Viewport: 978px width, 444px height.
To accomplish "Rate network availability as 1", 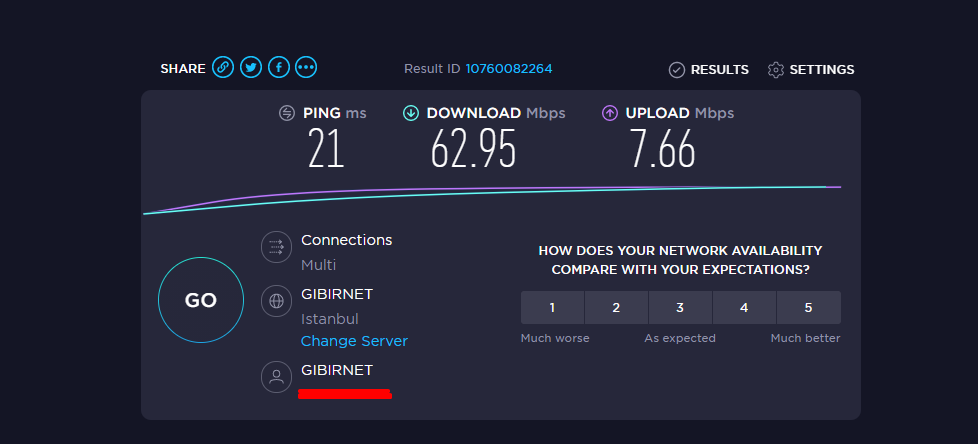I will pyautogui.click(x=553, y=307).
